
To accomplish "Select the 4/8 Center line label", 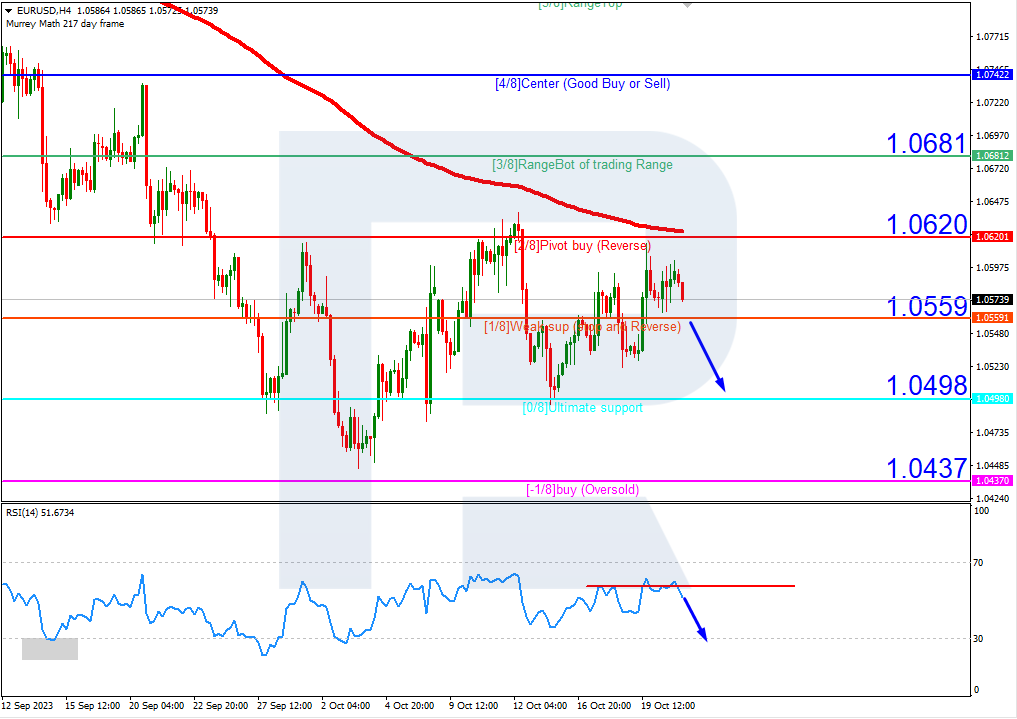I will coord(582,84).
